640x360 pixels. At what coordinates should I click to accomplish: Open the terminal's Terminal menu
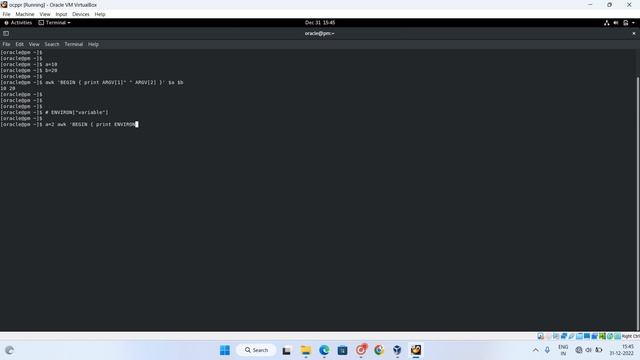pyautogui.click(x=73, y=44)
